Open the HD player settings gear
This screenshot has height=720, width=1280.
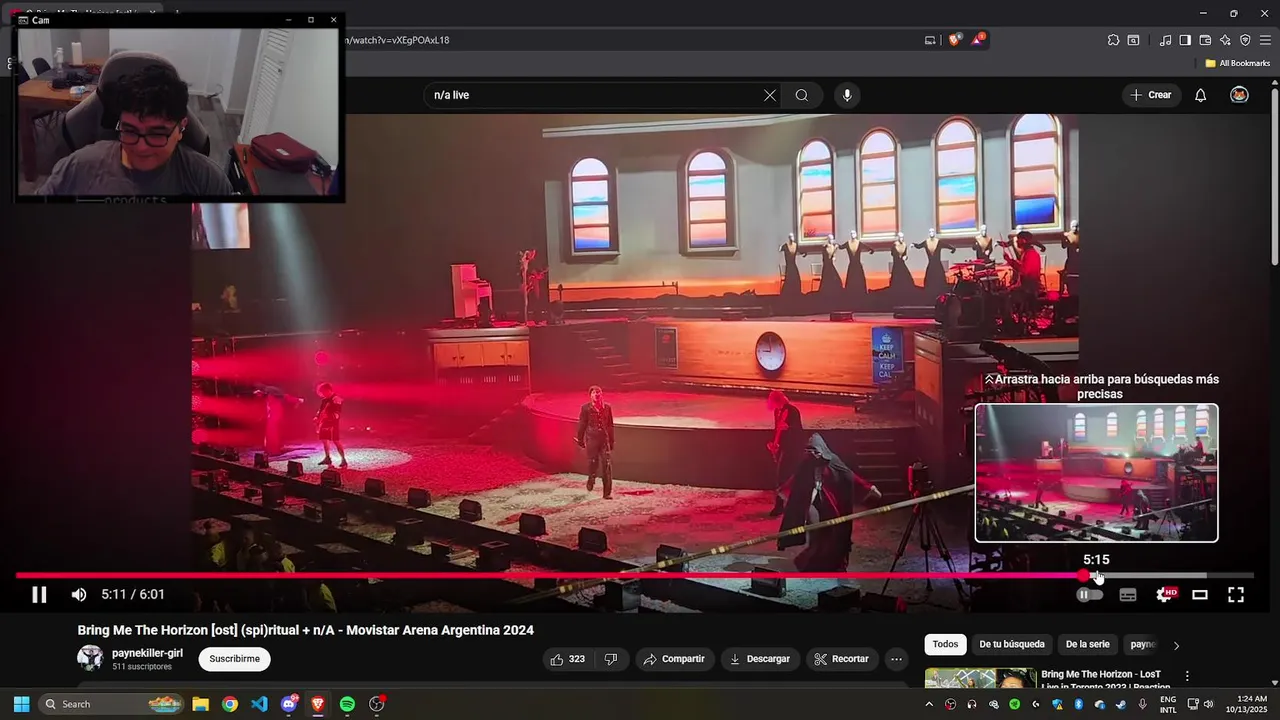1165,595
